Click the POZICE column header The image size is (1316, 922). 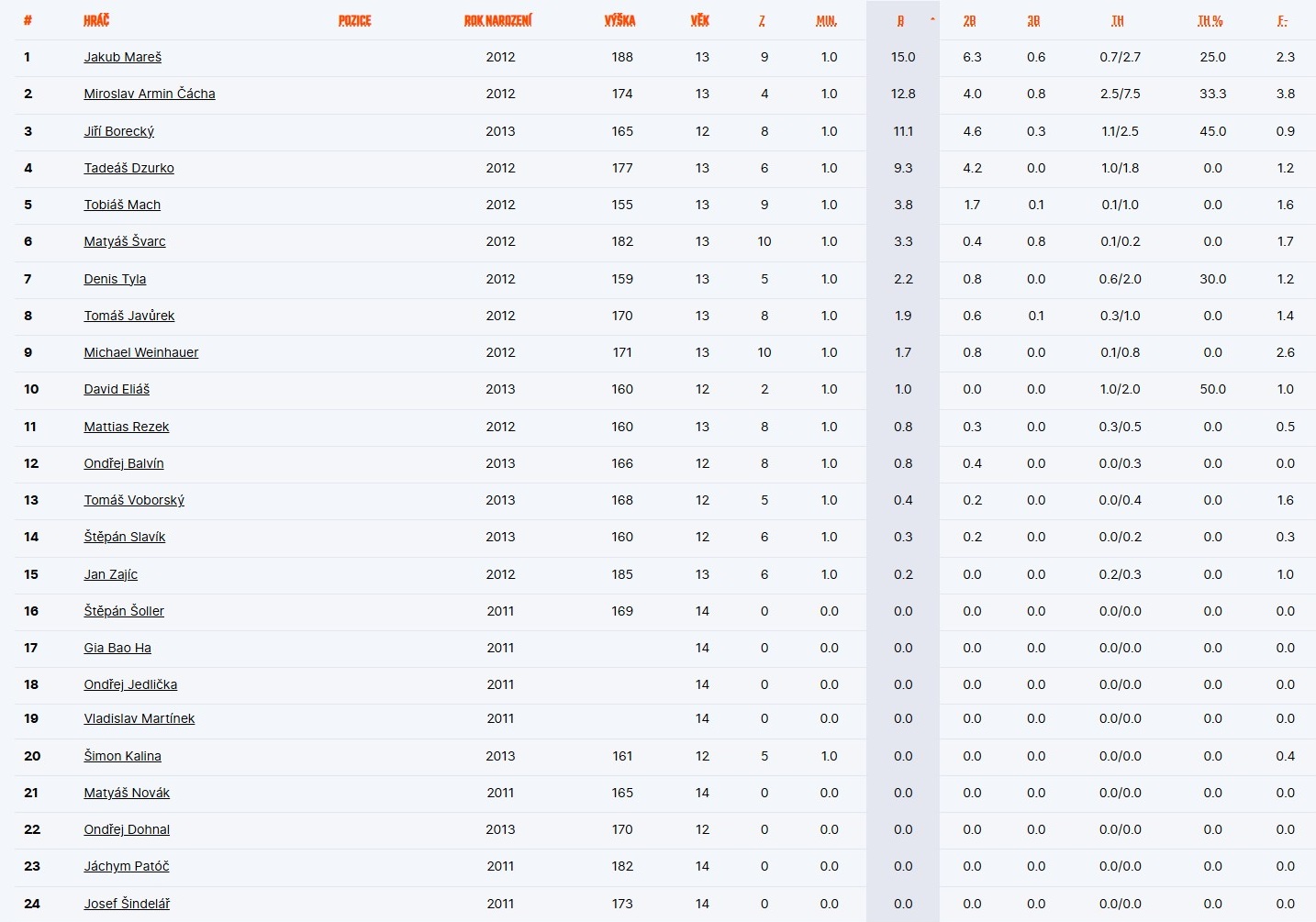tap(354, 20)
